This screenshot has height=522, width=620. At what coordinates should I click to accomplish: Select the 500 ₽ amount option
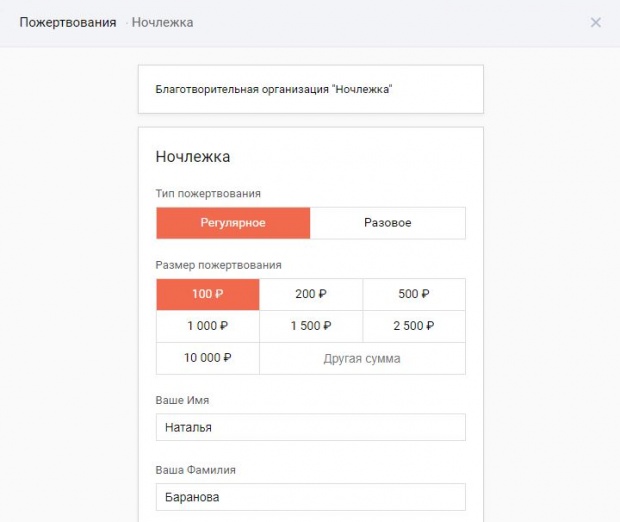(413, 294)
